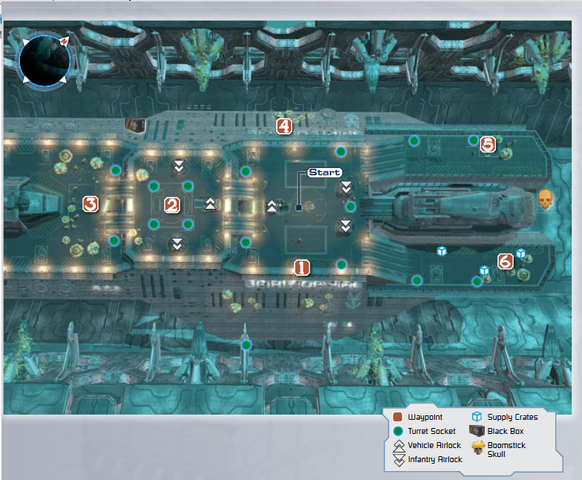Click the compass minimap circle
This screenshot has width=582, height=480.
coord(44,61)
